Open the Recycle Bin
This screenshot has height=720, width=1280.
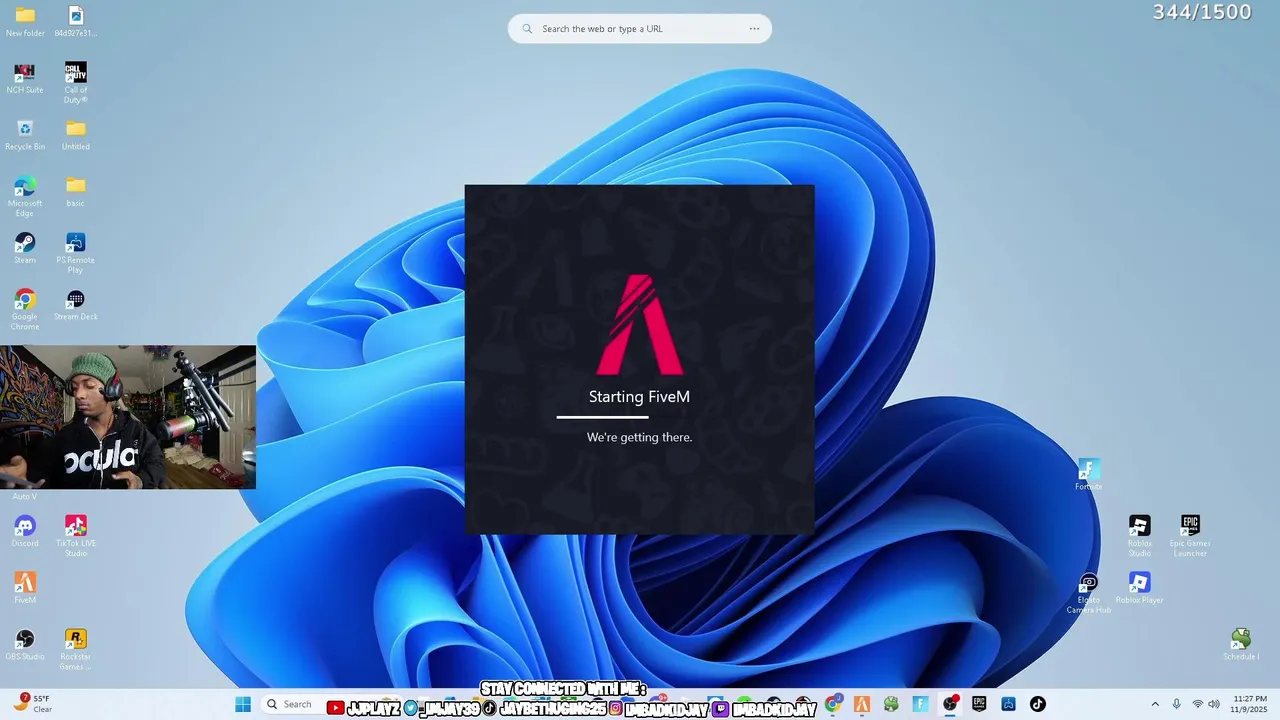click(x=25, y=135)
